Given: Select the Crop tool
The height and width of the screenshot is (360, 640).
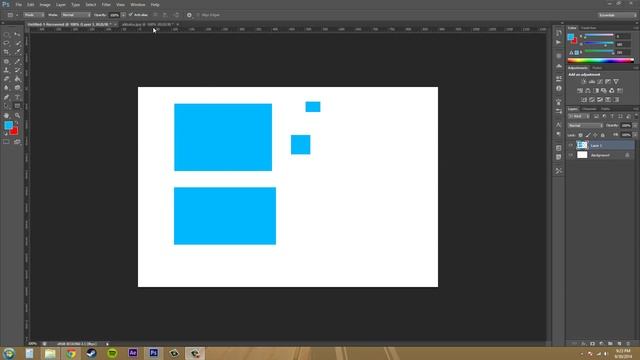Looking at the screenshot, I should click(x=6, y=52).
